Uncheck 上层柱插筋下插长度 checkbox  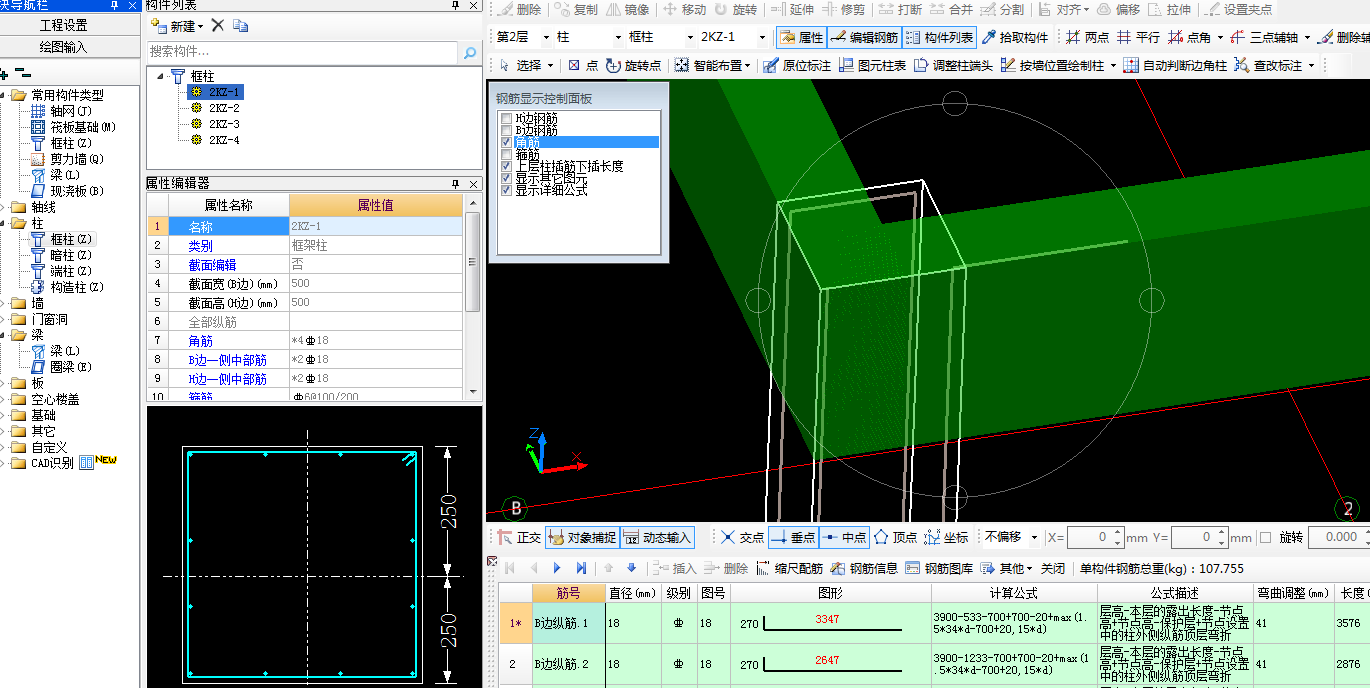coord(507,166)
